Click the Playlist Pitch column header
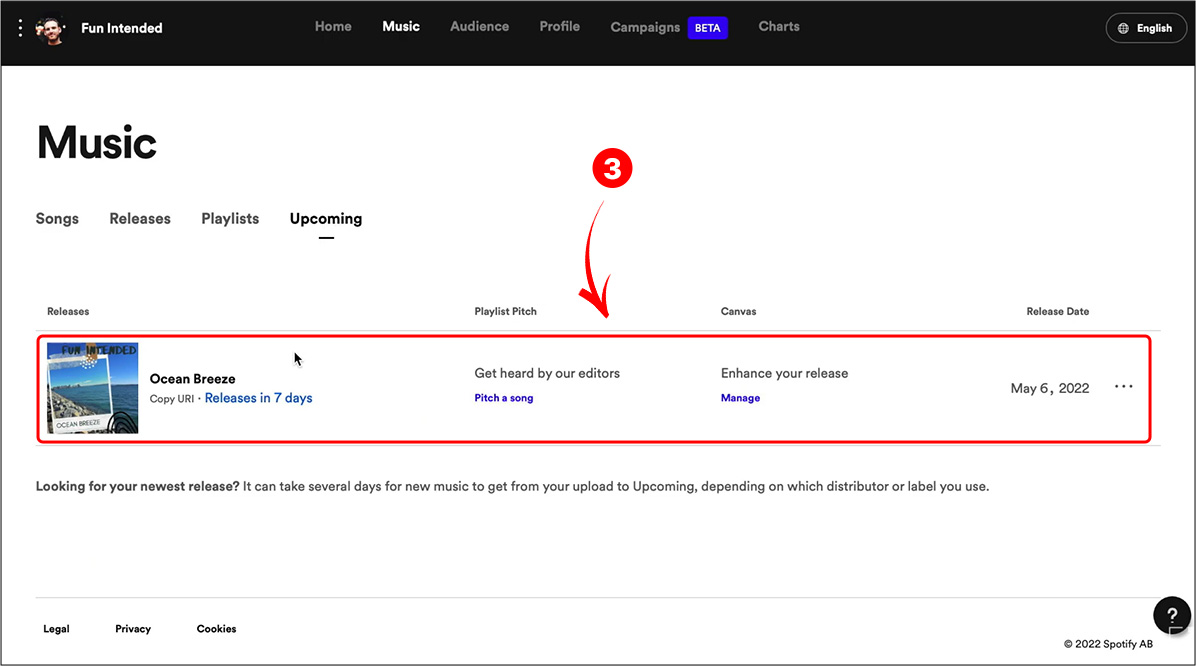Image resolution: width=1196 pixels, height=666 pixels. (x=506, y=311)
